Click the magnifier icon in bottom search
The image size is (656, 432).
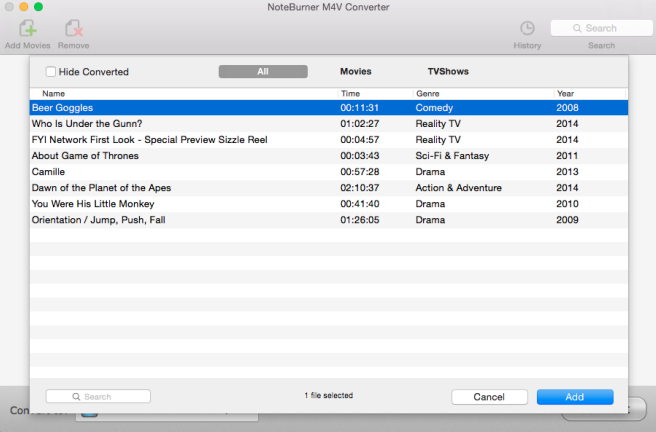tap(77, 397)
